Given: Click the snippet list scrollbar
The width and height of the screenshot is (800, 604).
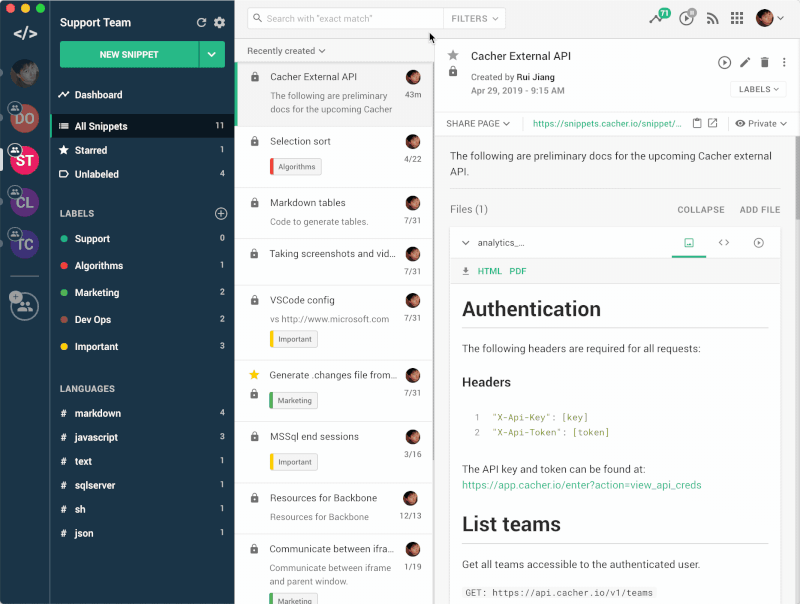Looking at the screenshot, I should [x=434, y=260].
